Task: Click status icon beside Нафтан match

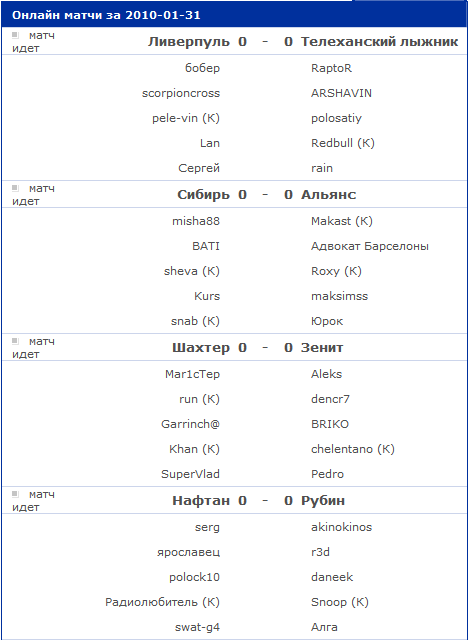Action: 16,494
